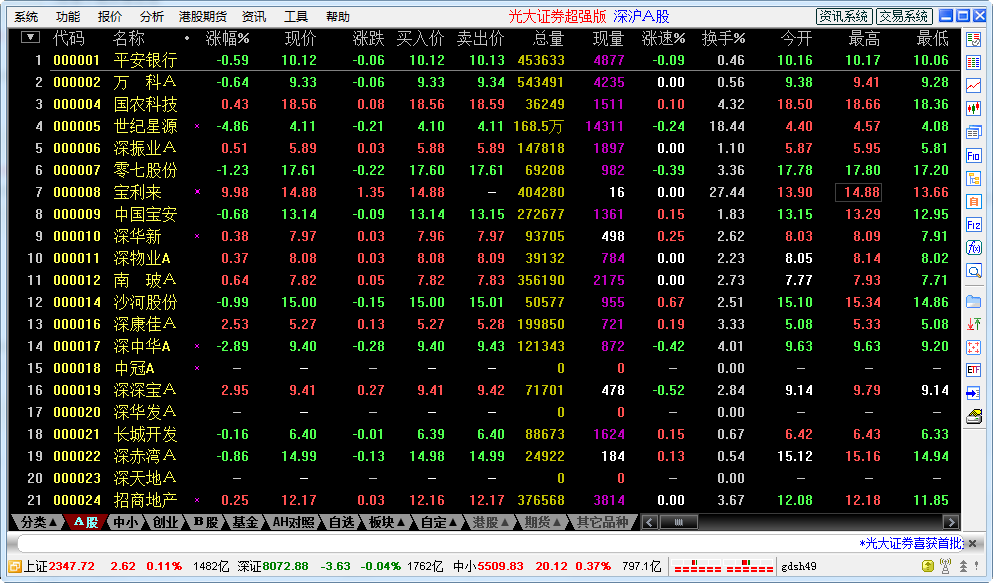Click the 交易系统 button
The image size is (993, 583).
pos(904,16)
